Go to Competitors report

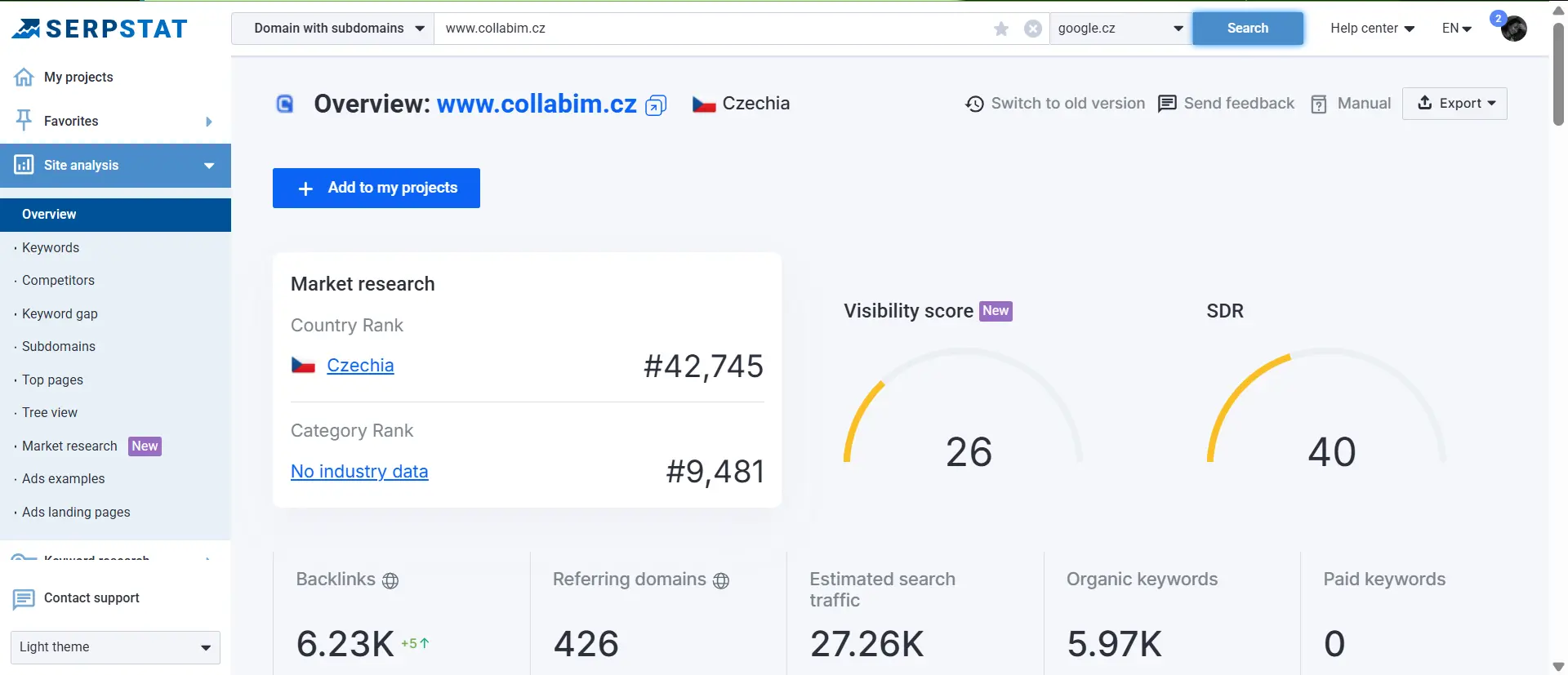tap(58, 280)
